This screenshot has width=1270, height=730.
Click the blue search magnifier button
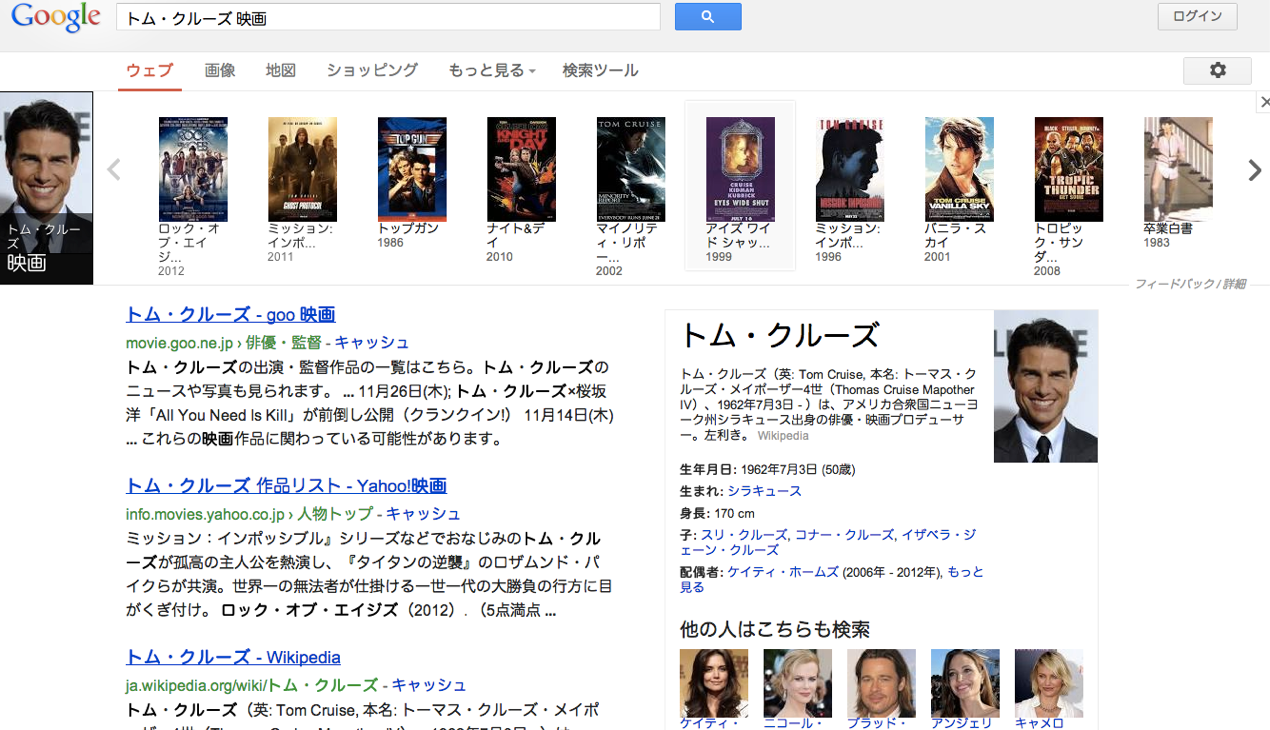click(x=708, y=17)
